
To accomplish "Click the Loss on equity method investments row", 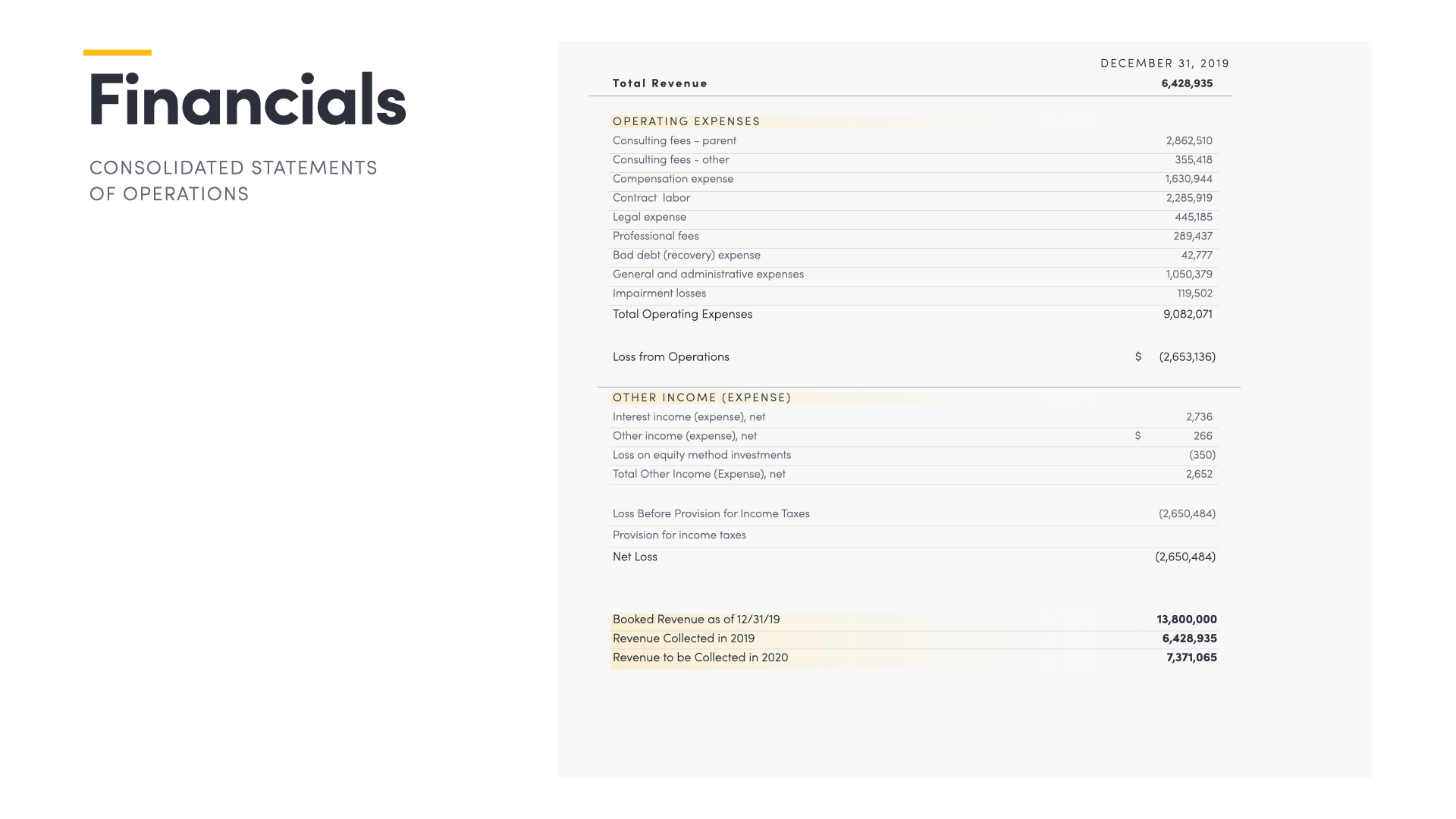I will [701, 455].
